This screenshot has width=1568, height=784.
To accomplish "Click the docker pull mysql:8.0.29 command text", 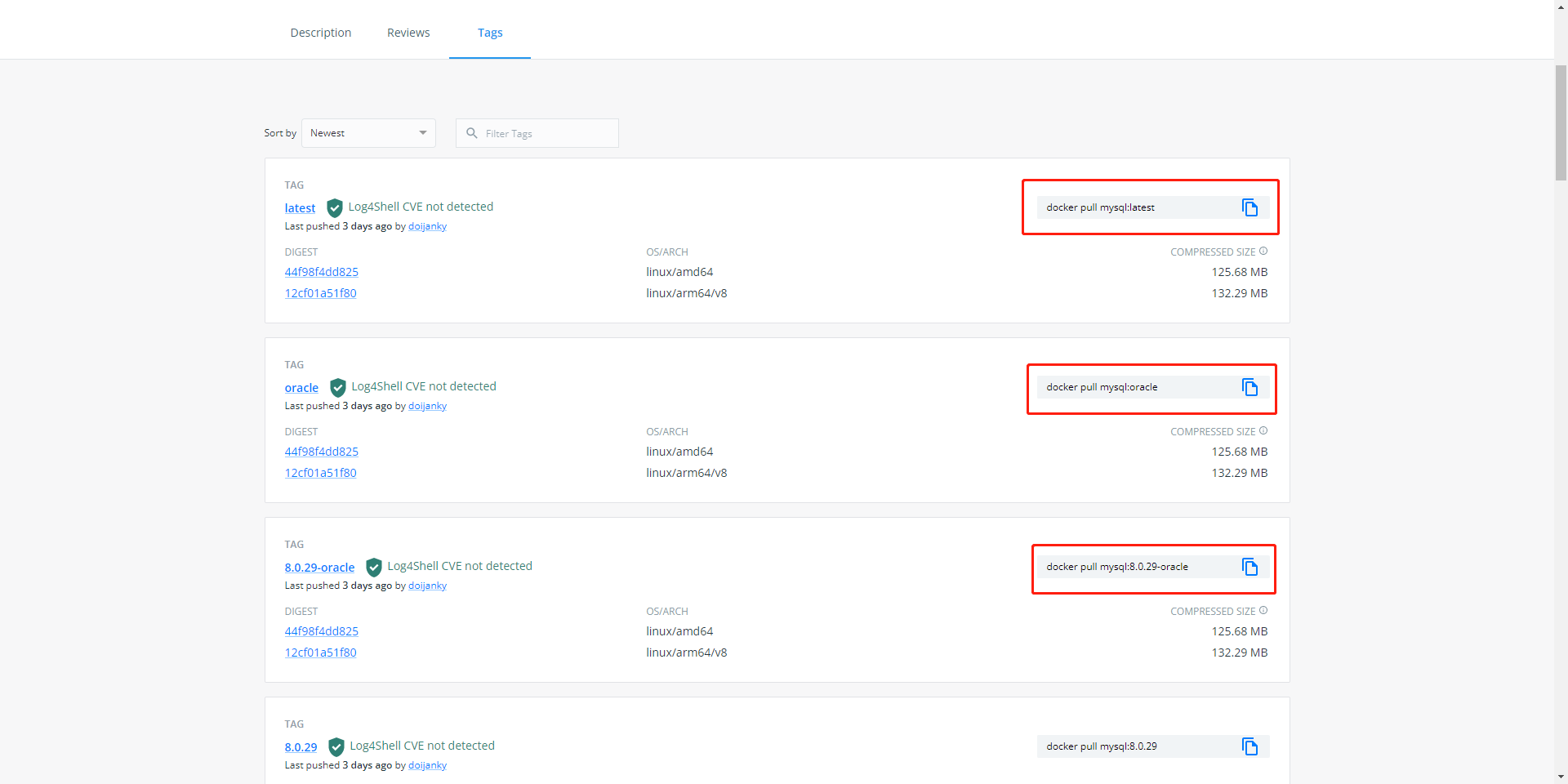I will pos(1102,746).
